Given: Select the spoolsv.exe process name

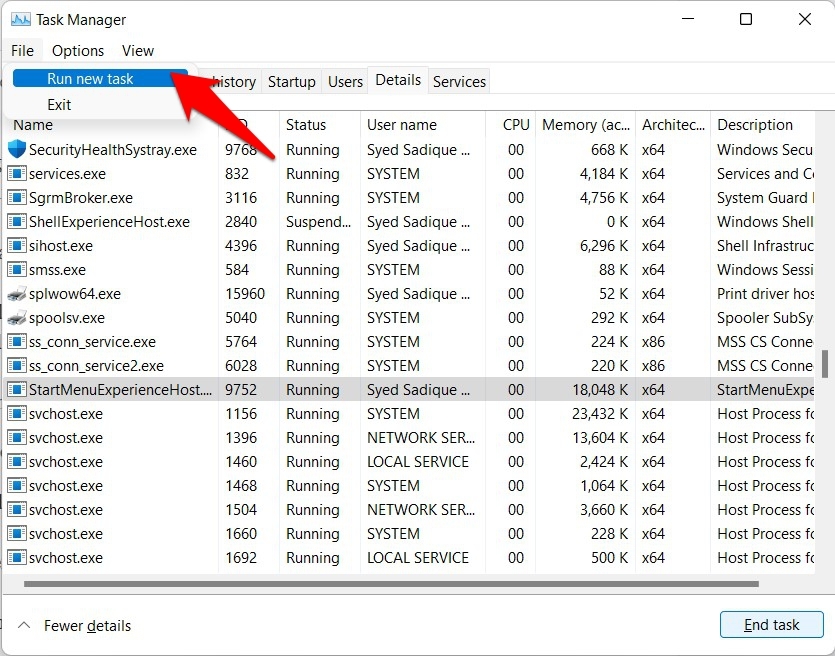Looking at the screenshot, I should (x=67, y=318).
